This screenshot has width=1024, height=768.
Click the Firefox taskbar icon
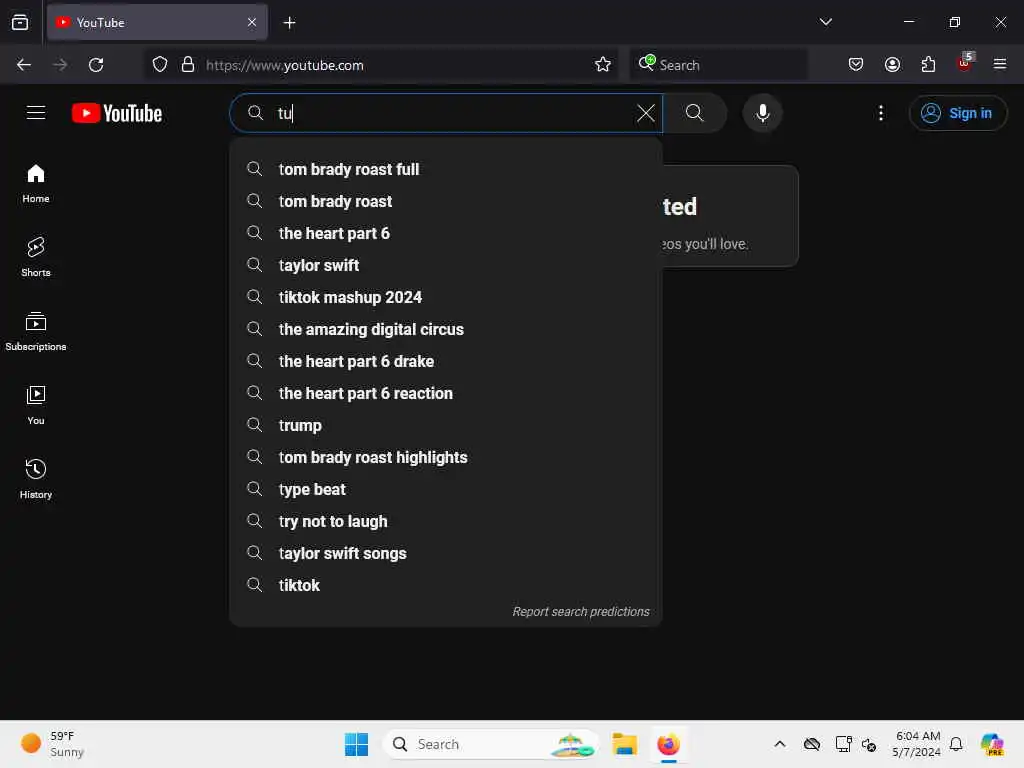tap(668, 744)
